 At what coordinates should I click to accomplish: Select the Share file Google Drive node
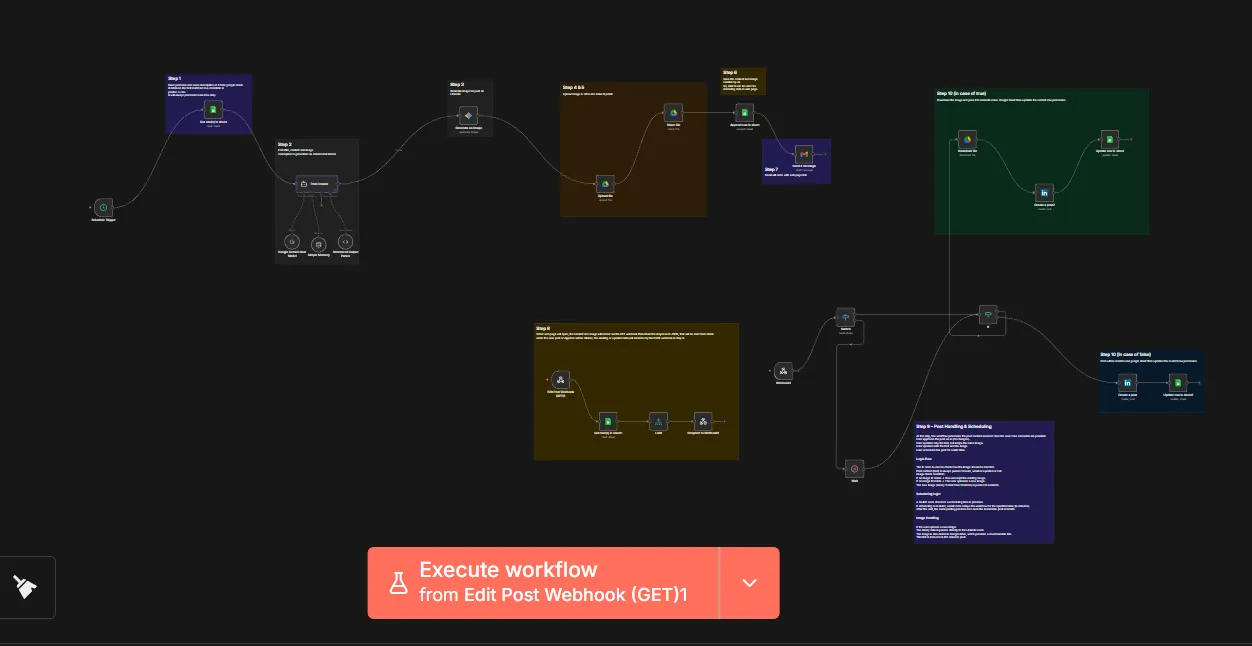(x=674, y=113)
